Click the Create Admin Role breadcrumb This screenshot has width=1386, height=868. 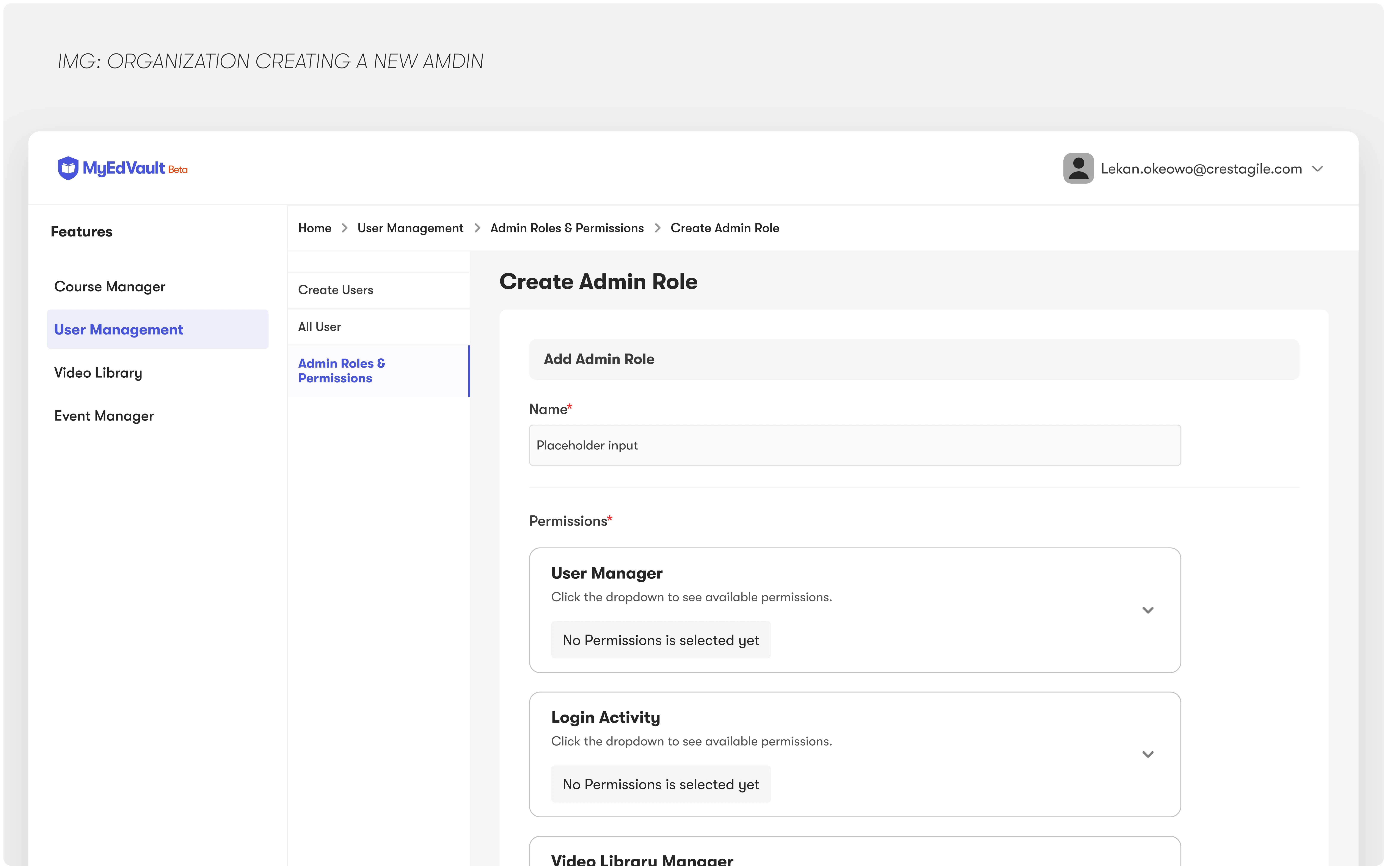(724, 228)
